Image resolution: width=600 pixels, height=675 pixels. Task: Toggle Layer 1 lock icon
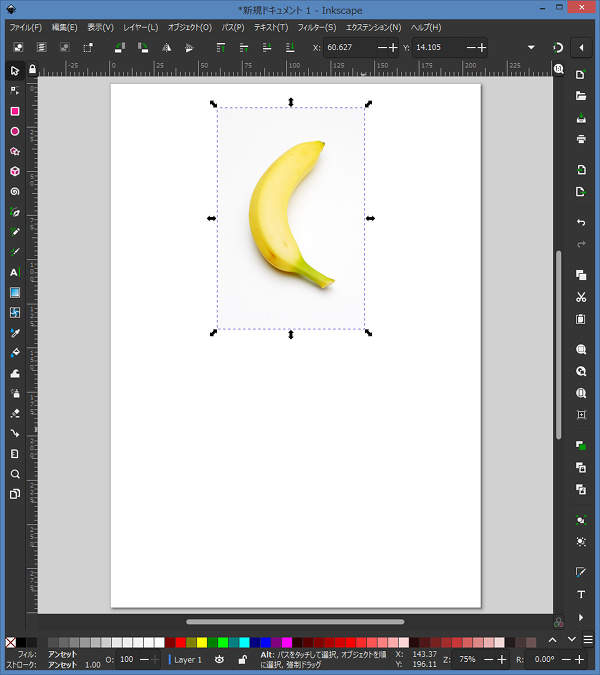pos(242,659)
